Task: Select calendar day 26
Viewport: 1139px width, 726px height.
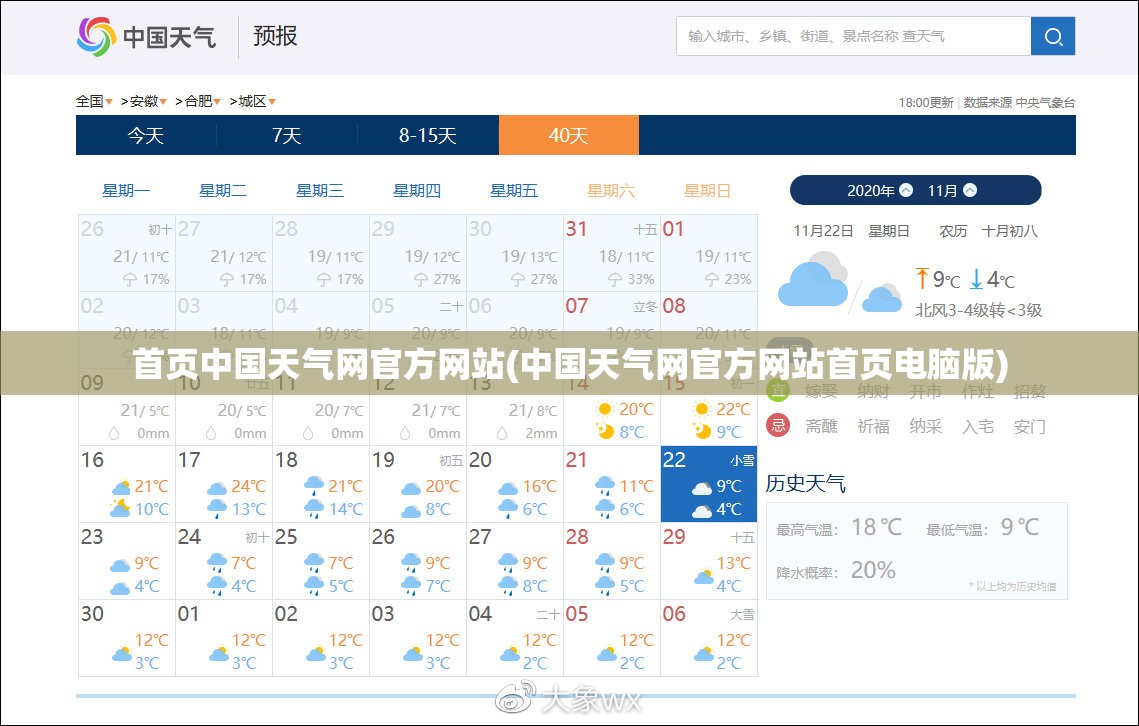Action: [x=418, y=561]
